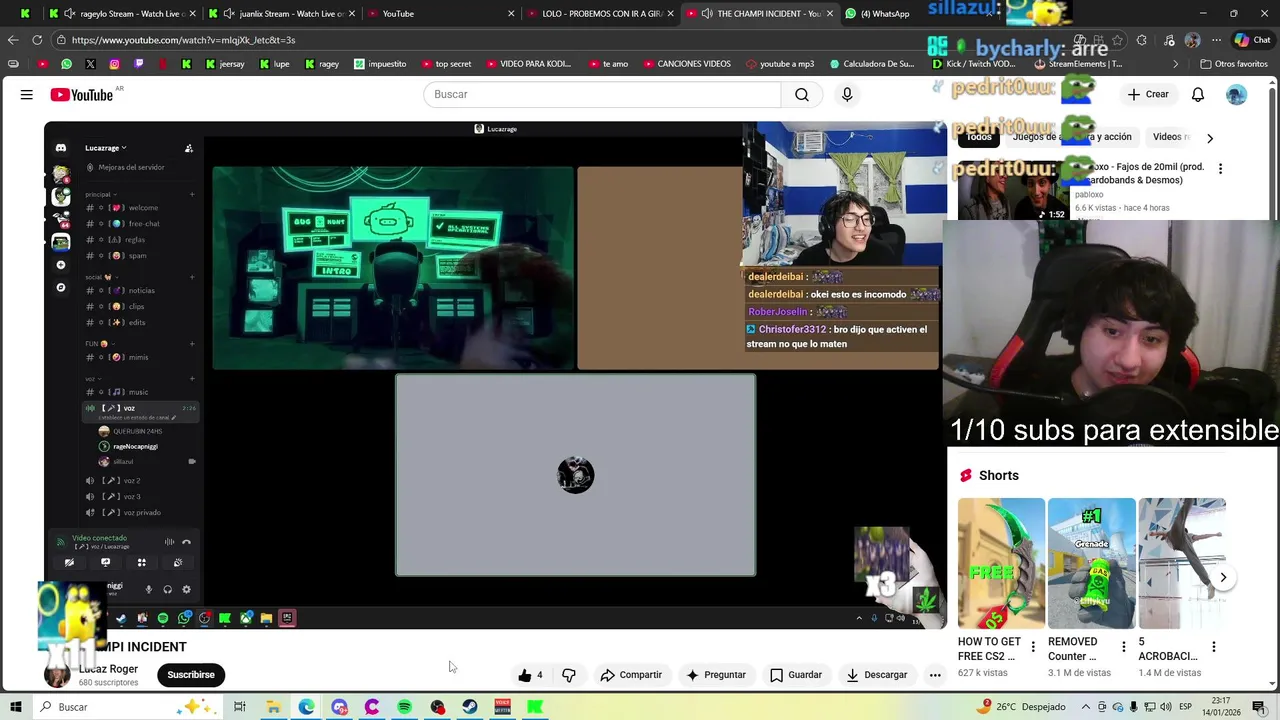
Task: Open Task View on the taskbar
Action: pos(240,707)
